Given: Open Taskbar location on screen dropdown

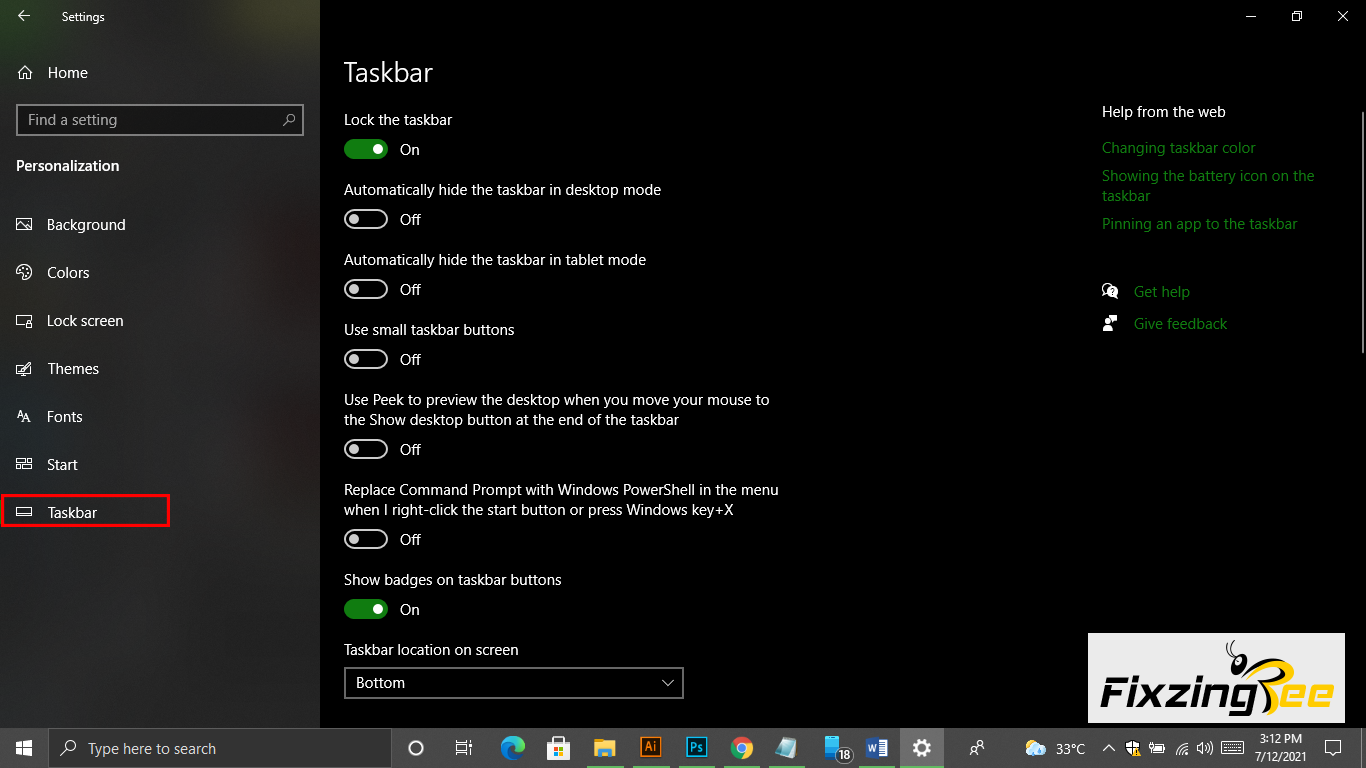Looking at the screenshot, I should [513, 683].
